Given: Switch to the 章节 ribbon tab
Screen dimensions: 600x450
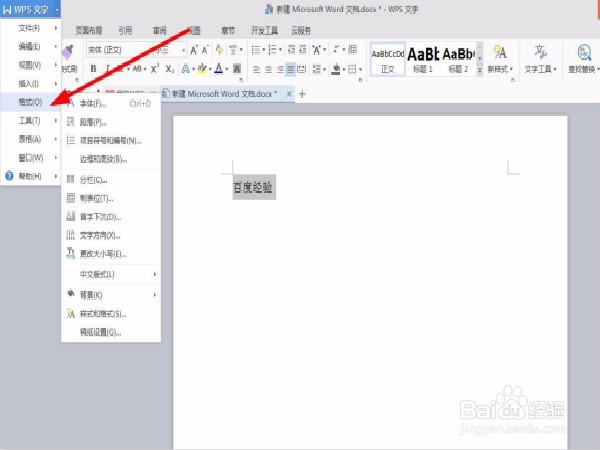Looking at the screenshot, I should pos(228,31).
